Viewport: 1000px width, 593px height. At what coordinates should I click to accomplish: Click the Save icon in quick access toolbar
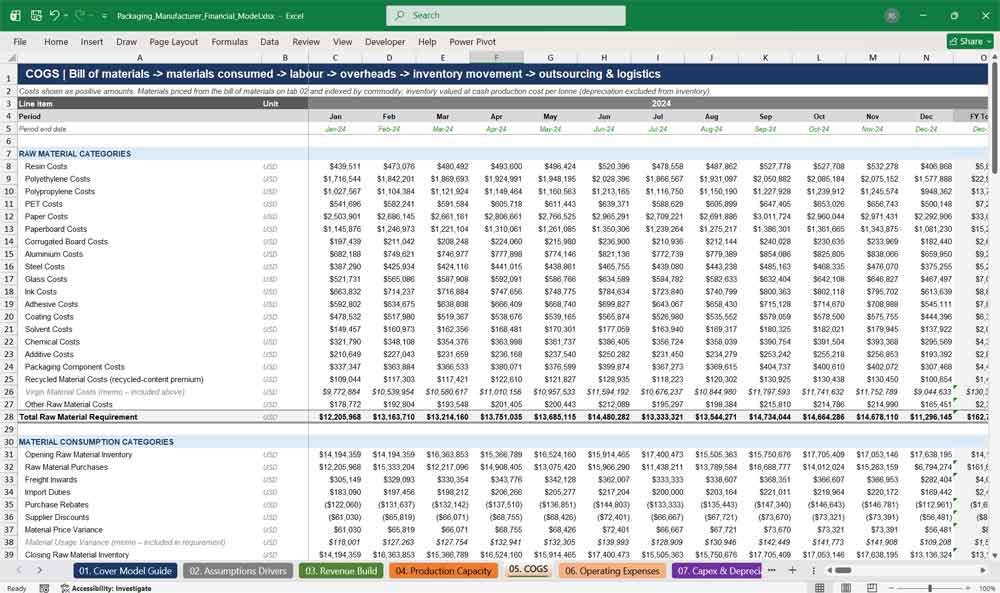pos(36,15)
